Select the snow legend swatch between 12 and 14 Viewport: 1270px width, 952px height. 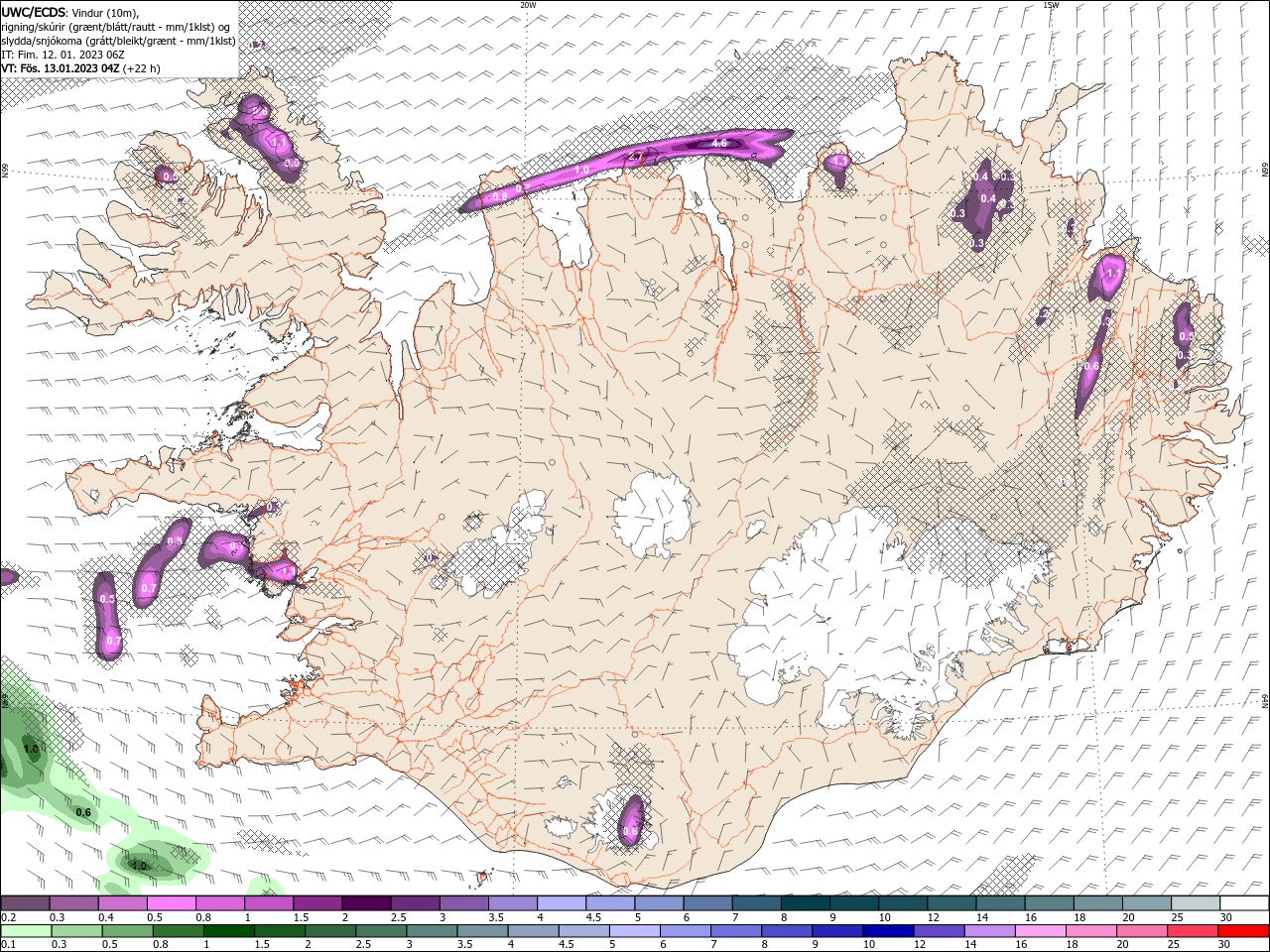coord(952,903)
